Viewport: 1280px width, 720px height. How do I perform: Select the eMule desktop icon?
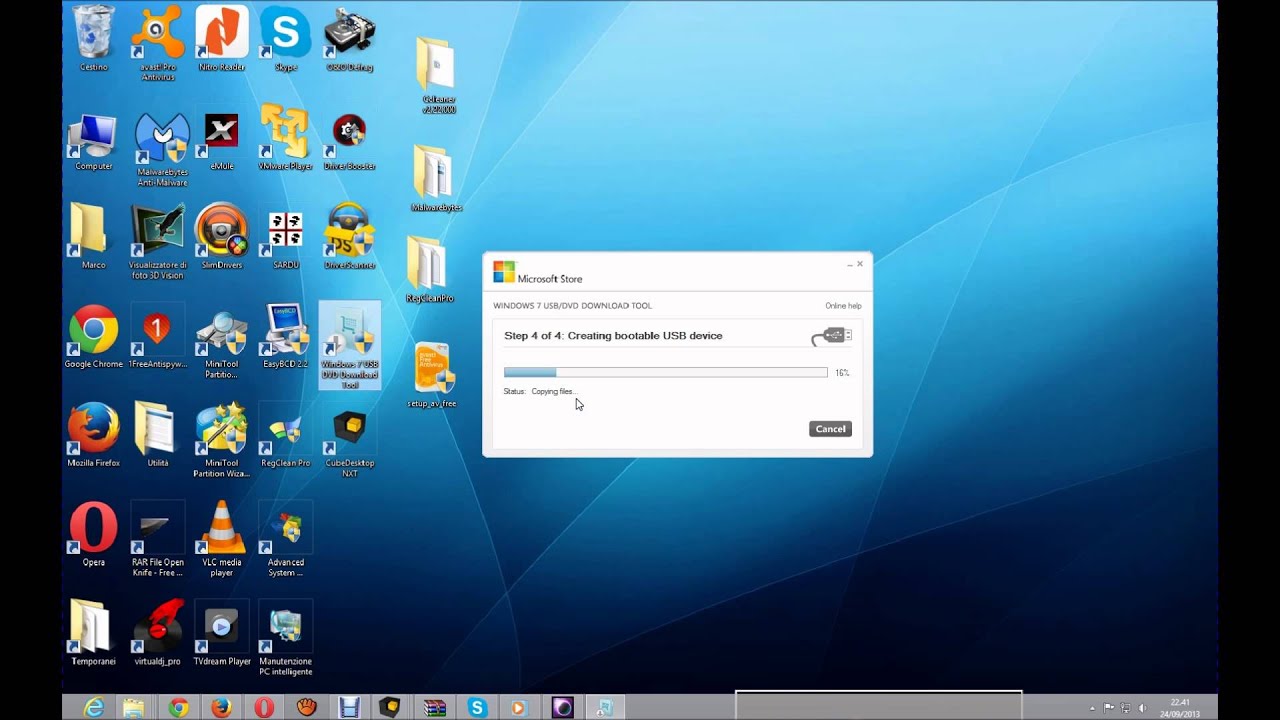click(x=221, y=141)
